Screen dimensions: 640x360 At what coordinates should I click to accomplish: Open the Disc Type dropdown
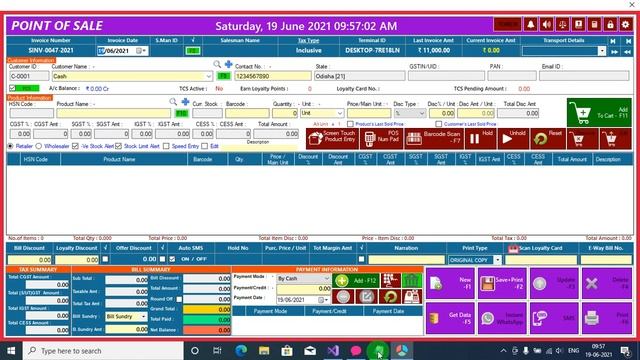click(x=422, y=113)
